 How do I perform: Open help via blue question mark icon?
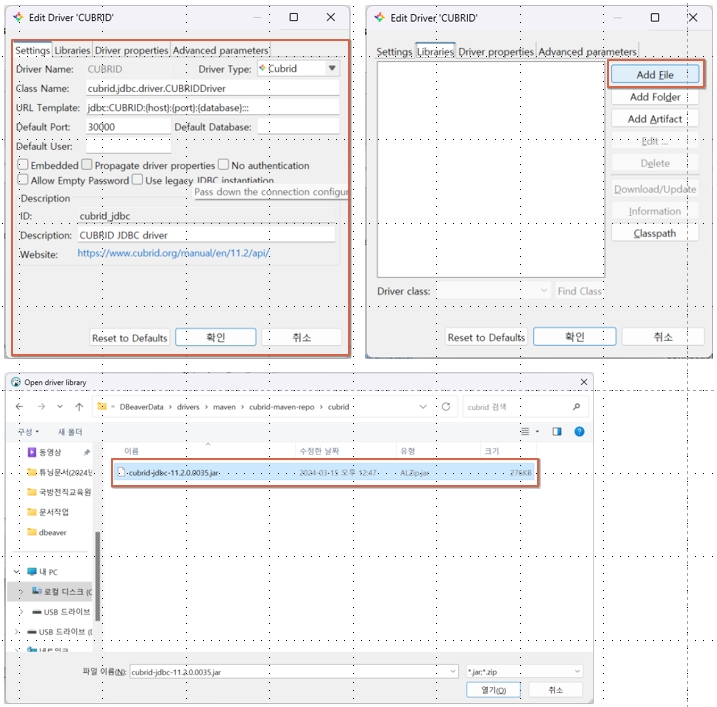tap(579, 431)
